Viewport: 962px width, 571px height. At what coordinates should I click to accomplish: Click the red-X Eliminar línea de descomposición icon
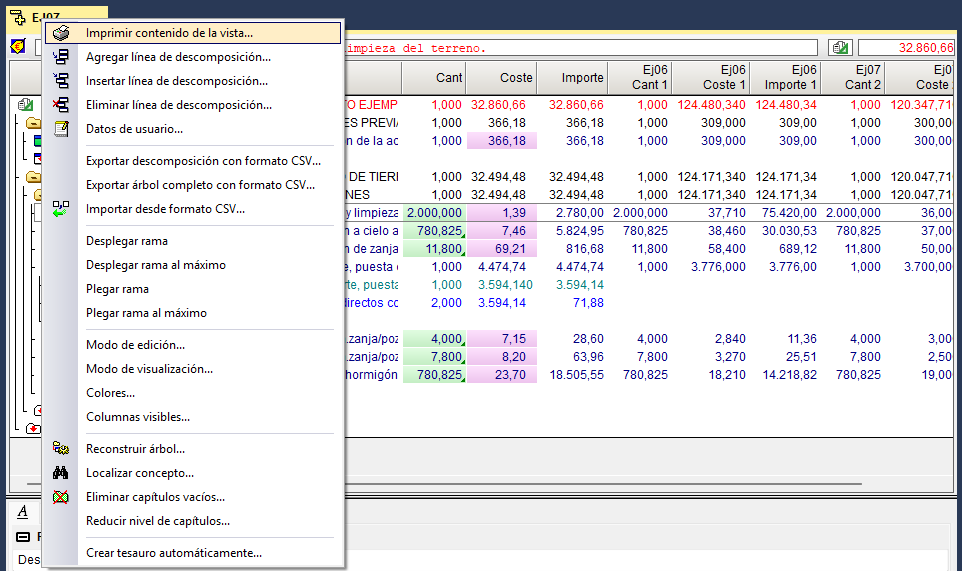point(61,105)
